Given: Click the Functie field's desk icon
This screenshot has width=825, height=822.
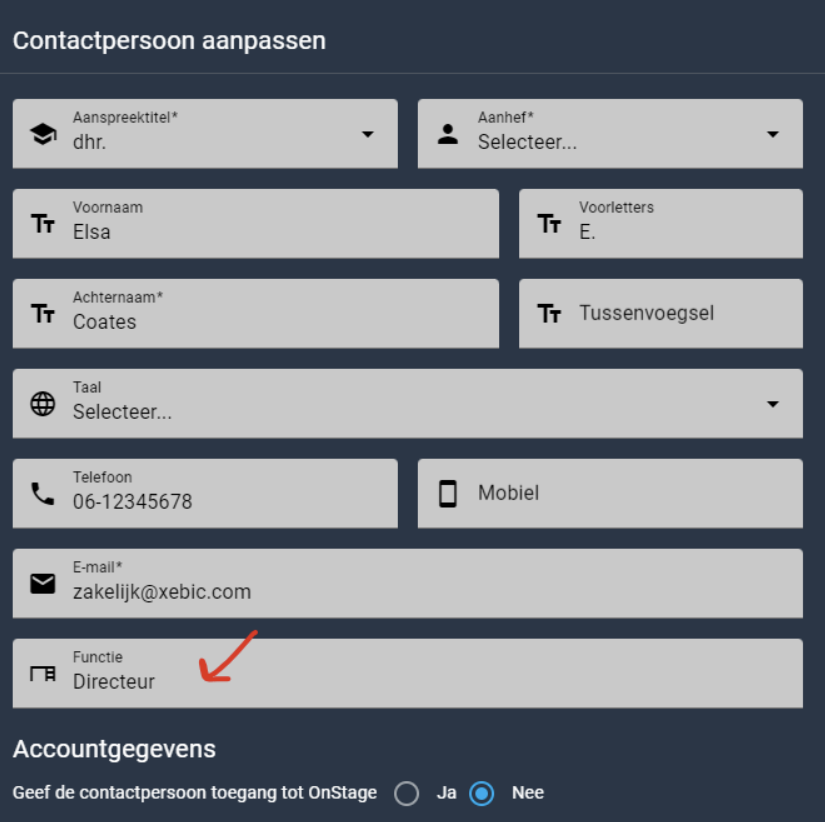Looking at the screenshot, I should tap(43, 674).
